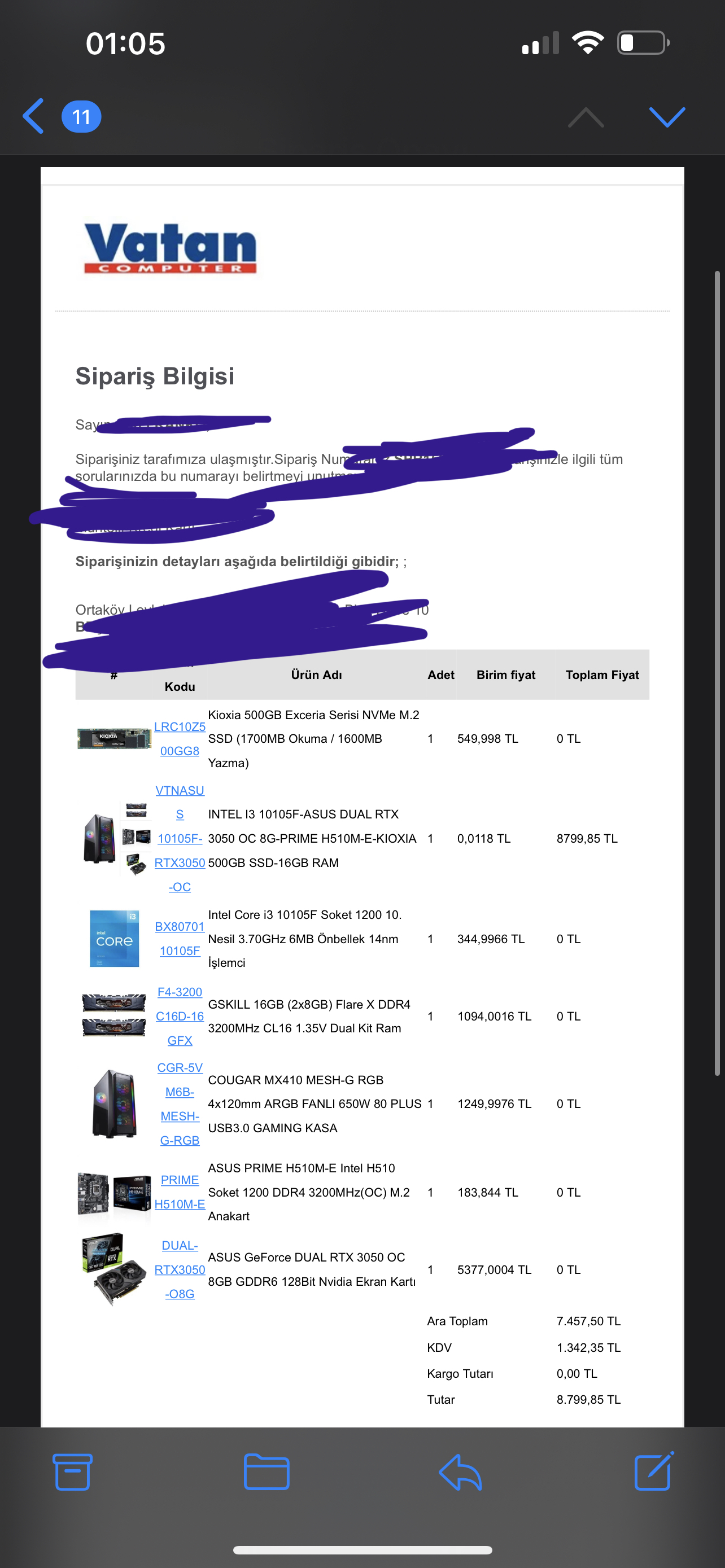Tap the Vatan Computer logo
Image resolution: width=725 pixels, height=1568 pixels.
tap(170, 248)
